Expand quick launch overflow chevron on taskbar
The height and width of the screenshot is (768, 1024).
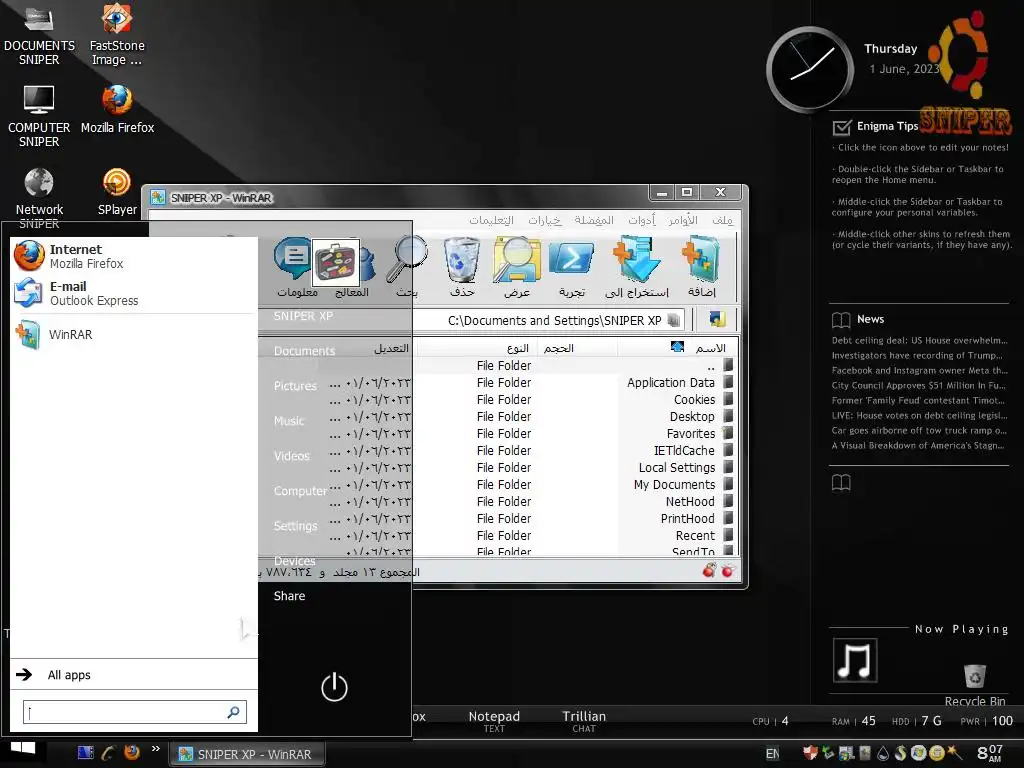click(155, 748)
